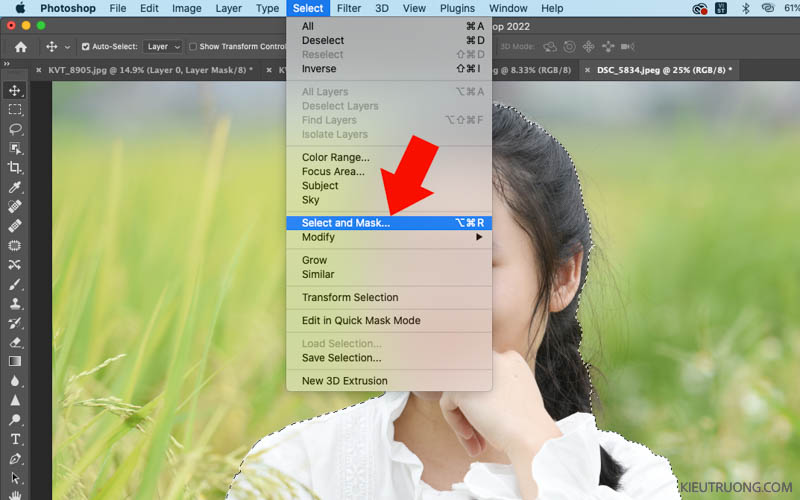The height and width of the screenshot is (500, 800).
Task: Click the 3D slide camera icon
Action: coord(608,47)
